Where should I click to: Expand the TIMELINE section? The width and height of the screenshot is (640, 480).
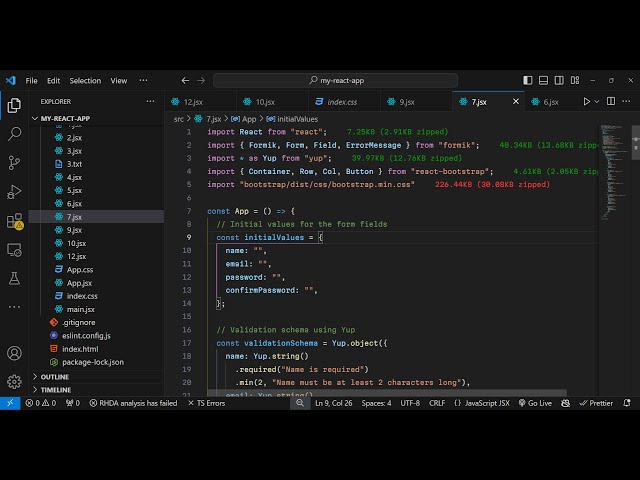(x=55, y=390)
